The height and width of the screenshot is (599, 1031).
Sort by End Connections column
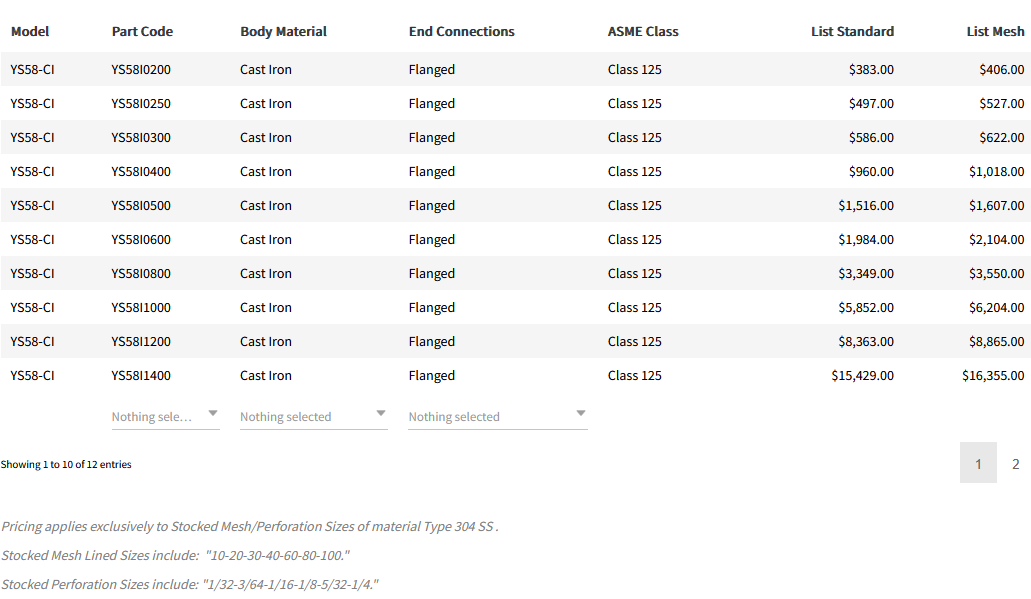461,32
